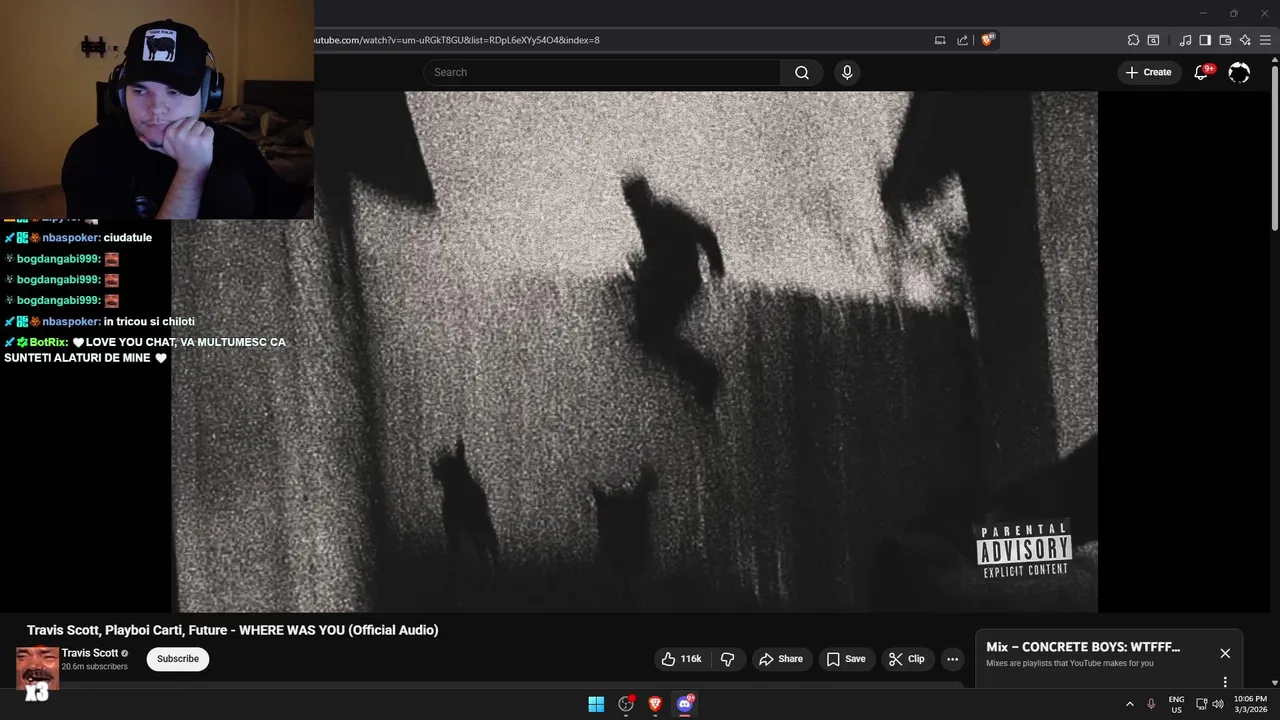Open the Brave Wallet icon
1280x720 pixels.
[x=1225, y=40]
